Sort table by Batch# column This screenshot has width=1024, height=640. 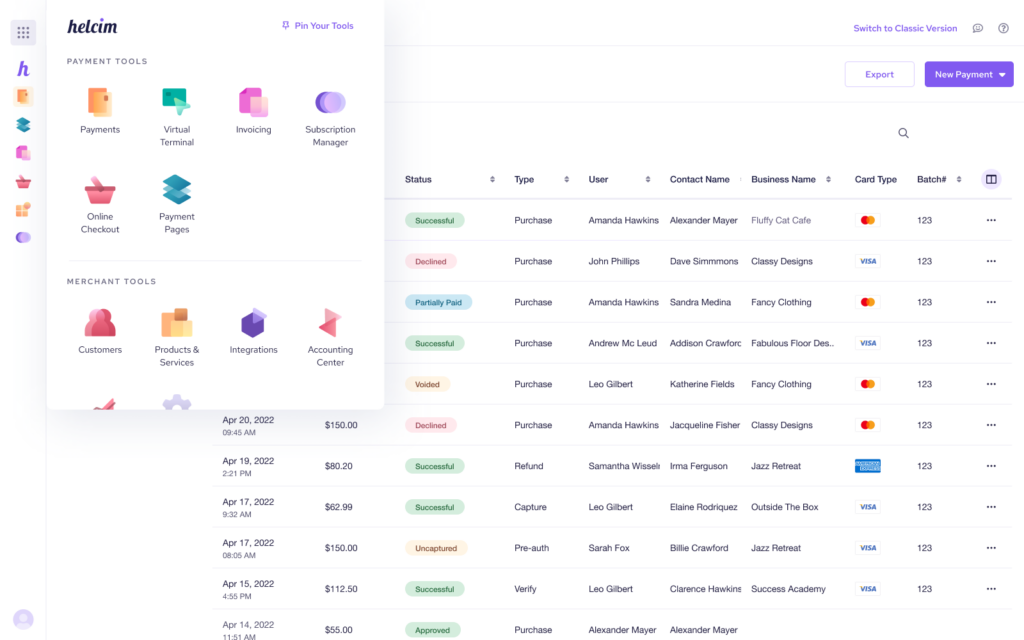[959, 180]
